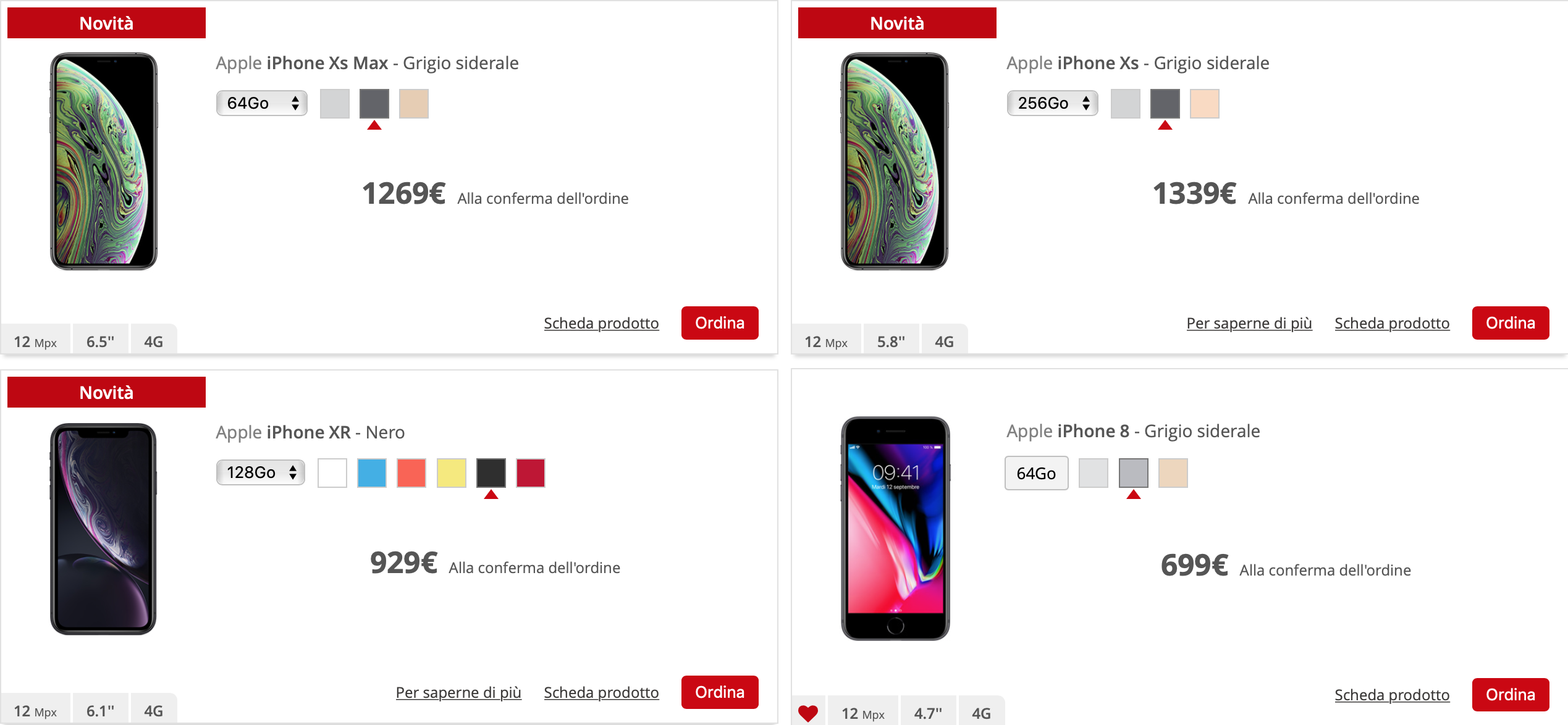Image resolution: width=1568 pixels, height=725 pixels.
Task: Select the yellow iPhone XR color
Action: [451, 472]
